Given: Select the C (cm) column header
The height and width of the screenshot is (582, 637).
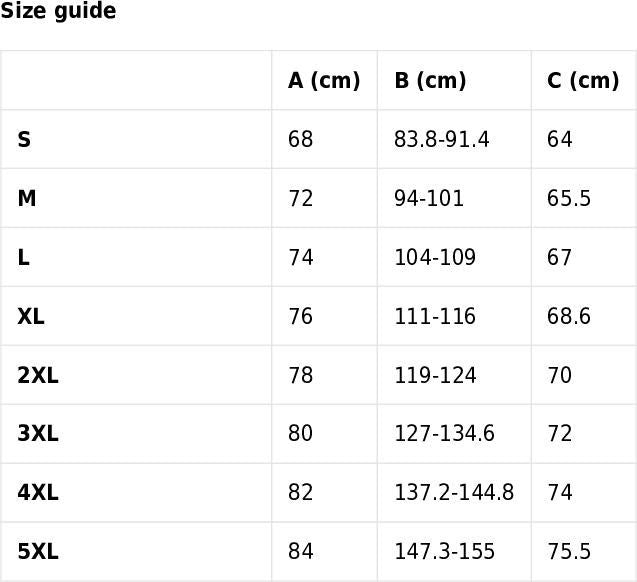Looking at the screenshot, I should [583, 81].
